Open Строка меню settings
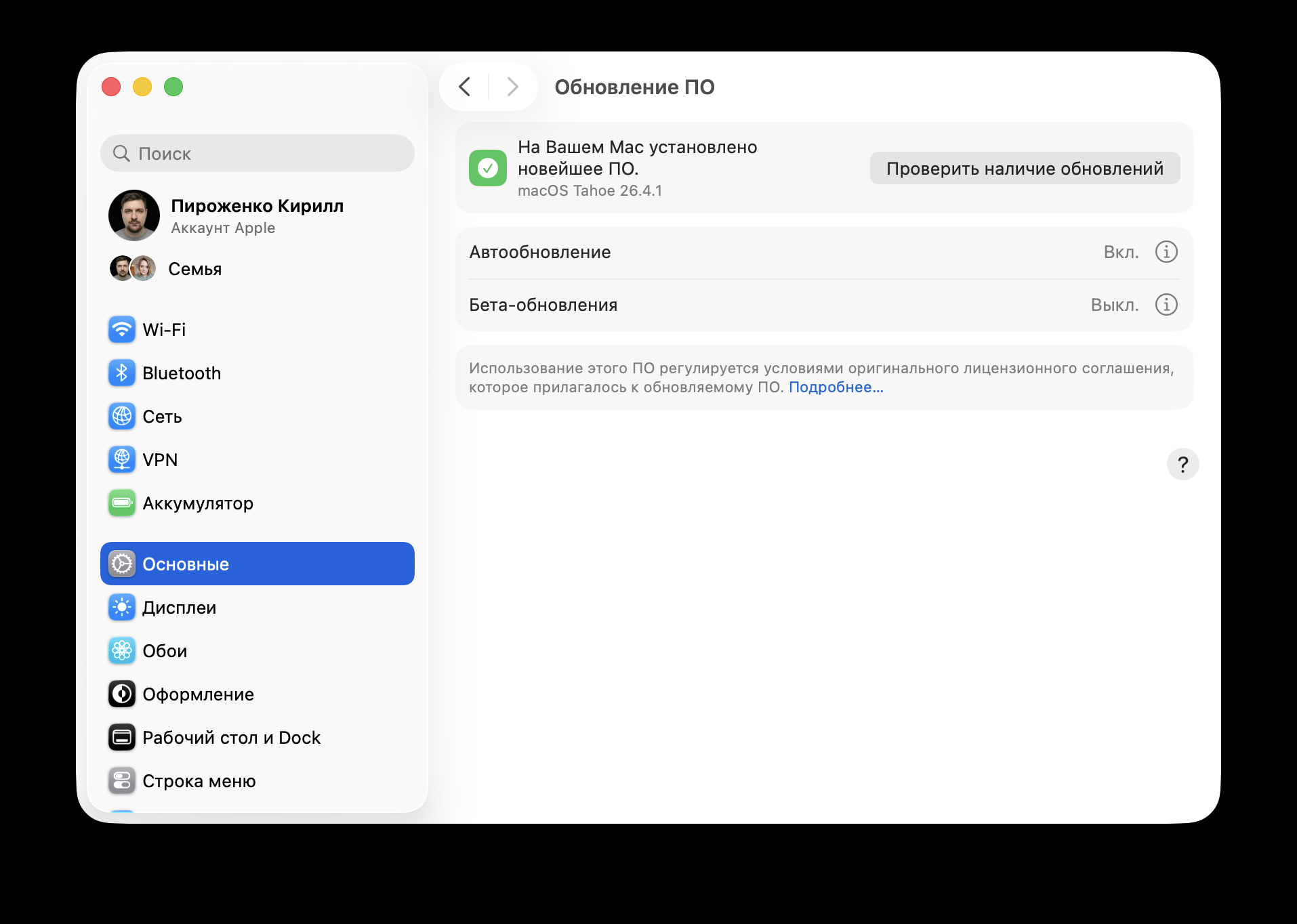 click(197, 780)
